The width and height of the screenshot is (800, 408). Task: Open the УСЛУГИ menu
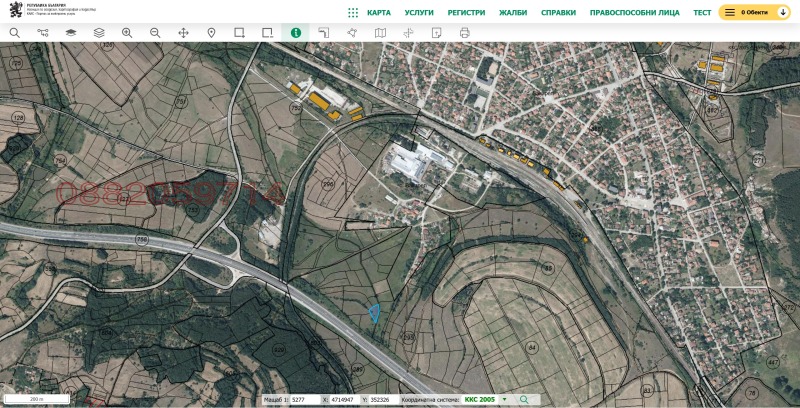(x=419, y=13)
